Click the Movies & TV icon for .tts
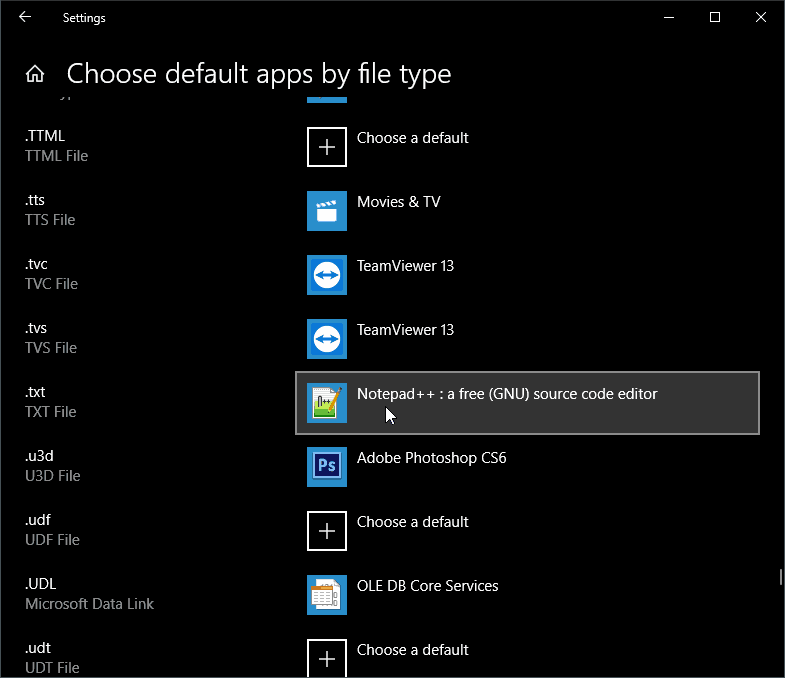Image resolution: width=785 pixels, height=678 pixels. tap(327, 211)
